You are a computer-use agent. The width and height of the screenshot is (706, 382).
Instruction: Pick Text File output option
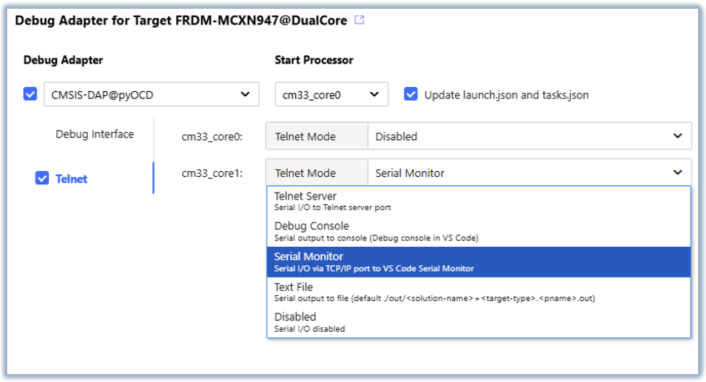coord(479,292)
